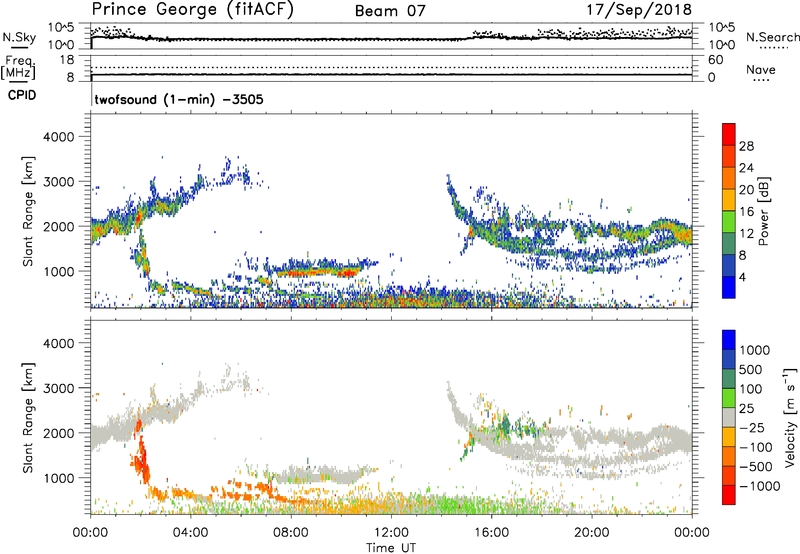Screen dimensions: 800x554
Task: Click the 'CPID' label
Action: coord(22,95)
